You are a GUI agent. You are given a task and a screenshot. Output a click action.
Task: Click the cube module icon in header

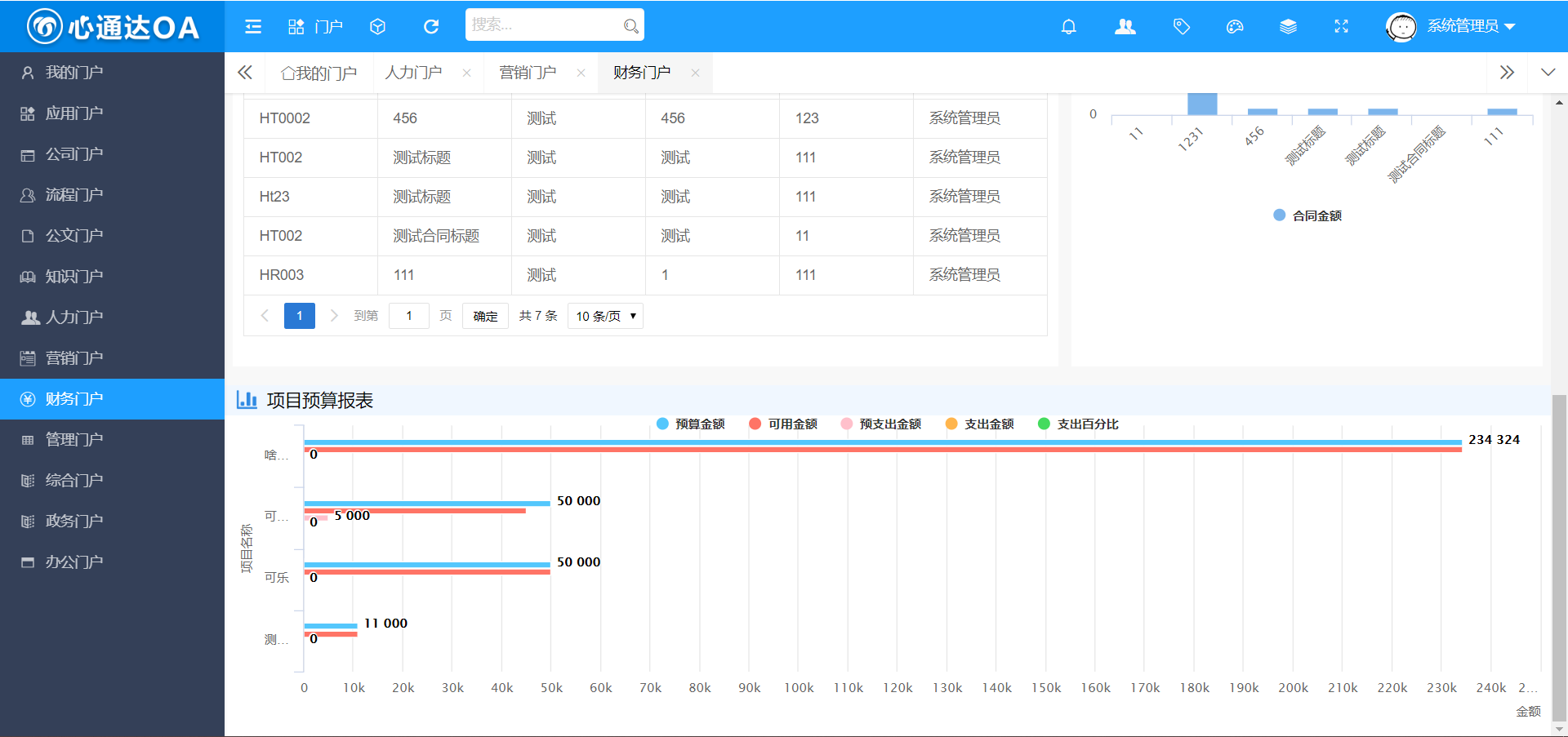click(377, 27)
